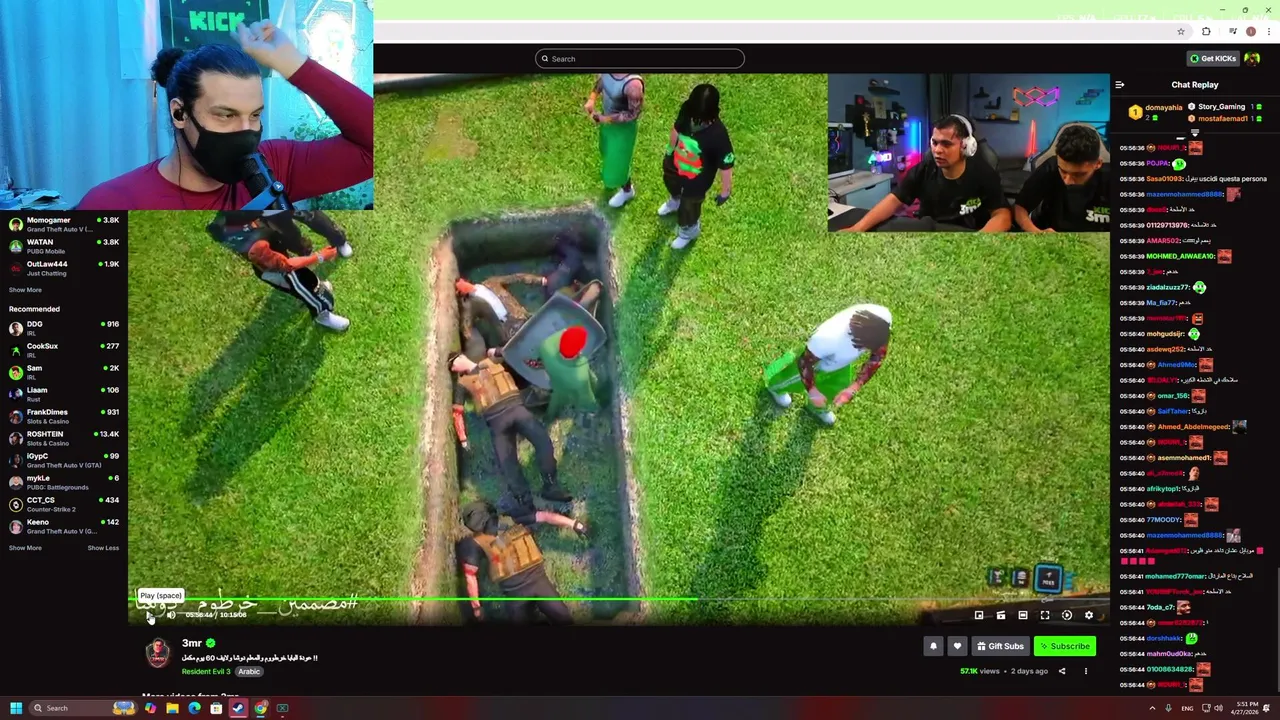Open the taskbar clock showing 5:51 PM
This screenshot has width=1280, height=720.
click(1246, 708)
